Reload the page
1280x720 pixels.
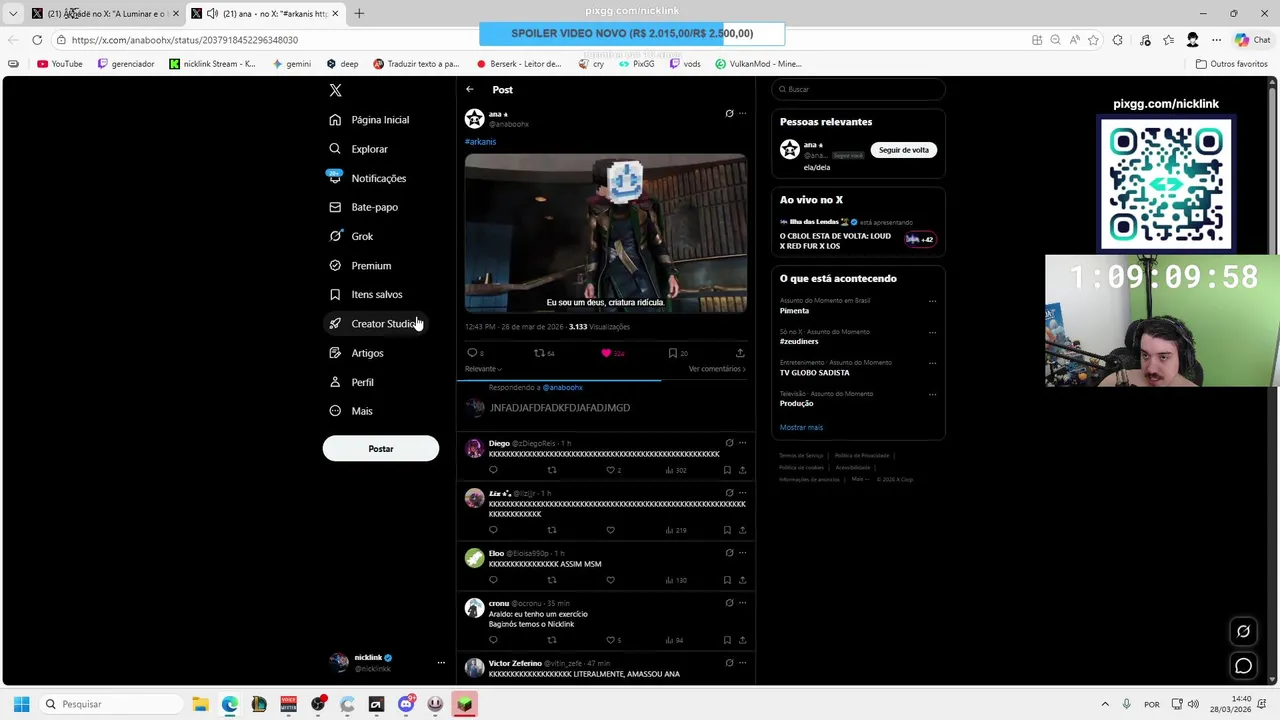point(37,40)
